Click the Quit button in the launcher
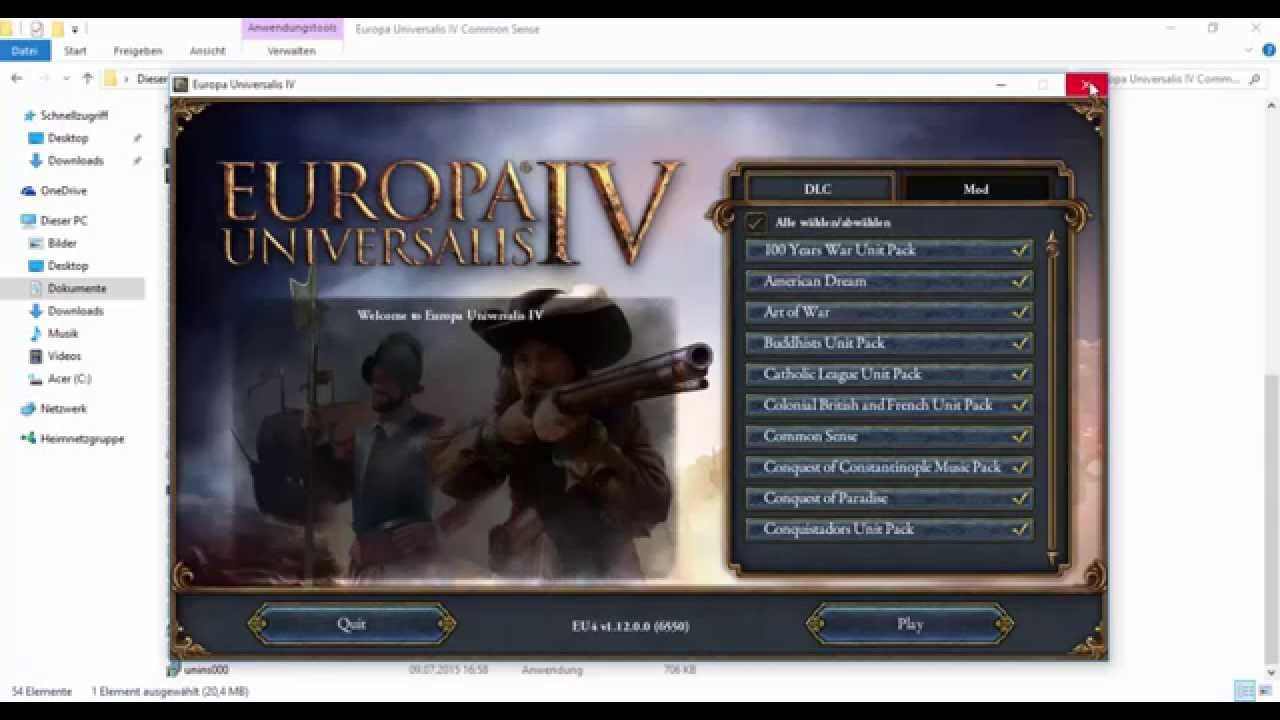Image resolution: width=1280 pixels, height=720 pixels. click(x=351, y=624)
